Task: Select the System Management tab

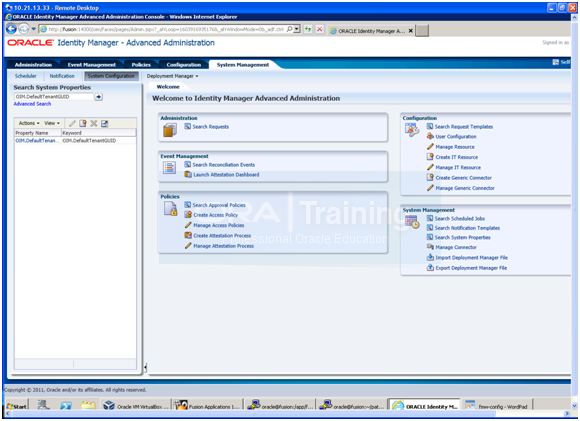Action: coord(243,65)
